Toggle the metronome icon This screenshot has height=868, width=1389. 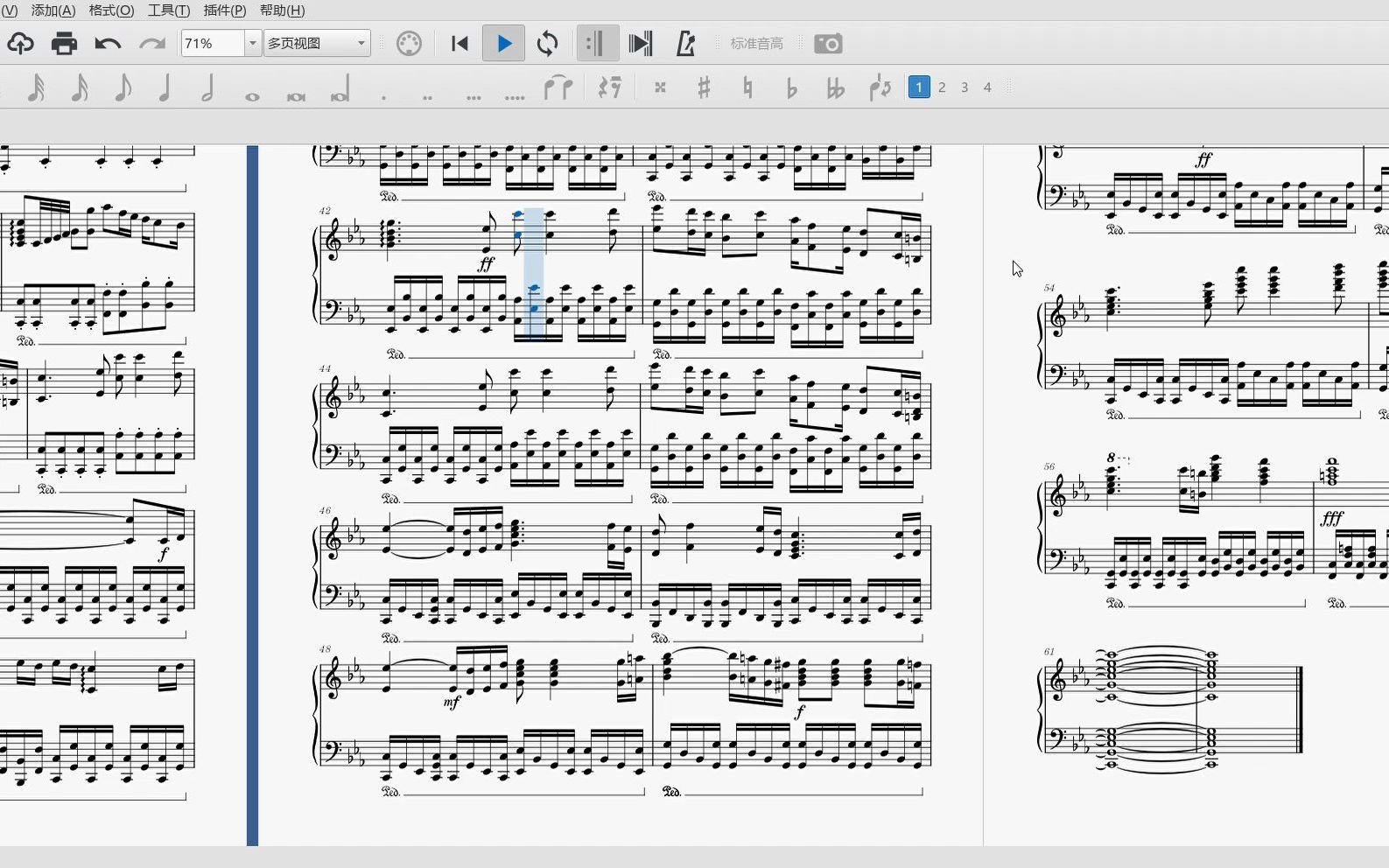(685, 44)
